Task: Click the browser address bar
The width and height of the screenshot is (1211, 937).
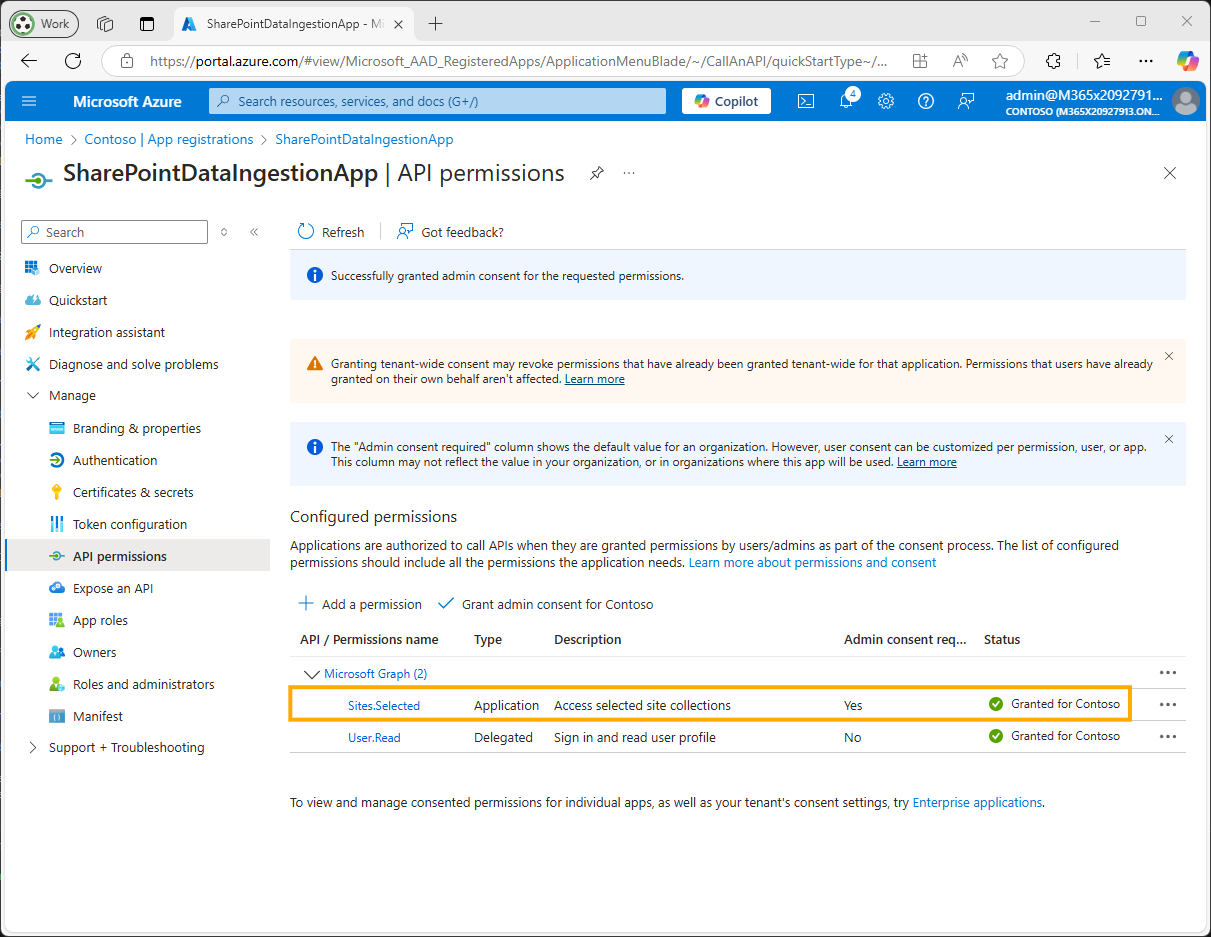Action: point(520,61)
